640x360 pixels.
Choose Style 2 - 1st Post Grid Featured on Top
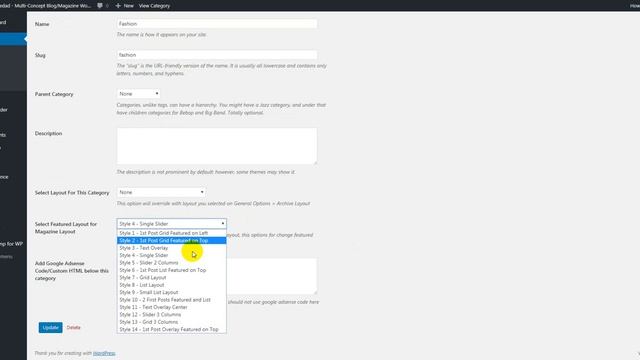[x=171, y=240]
